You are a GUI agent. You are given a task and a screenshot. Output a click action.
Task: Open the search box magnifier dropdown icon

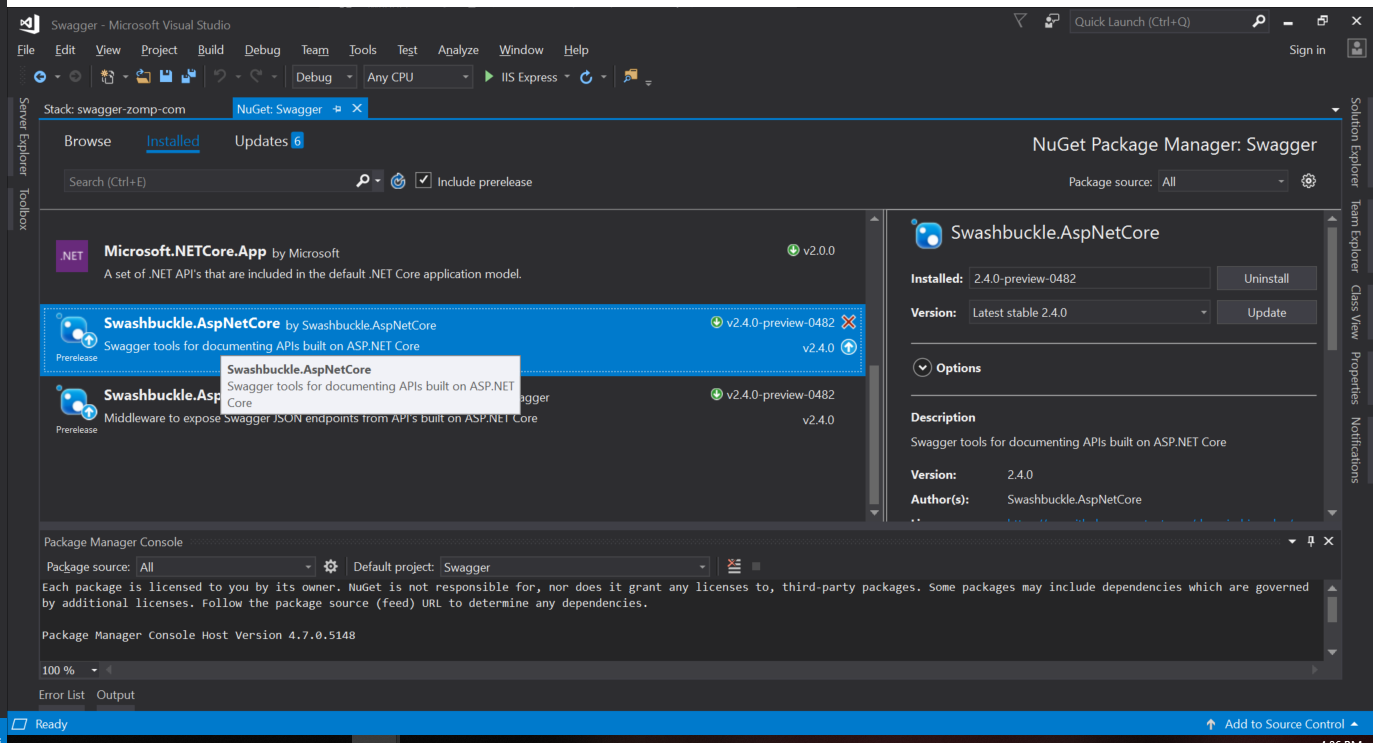[376, 181]
